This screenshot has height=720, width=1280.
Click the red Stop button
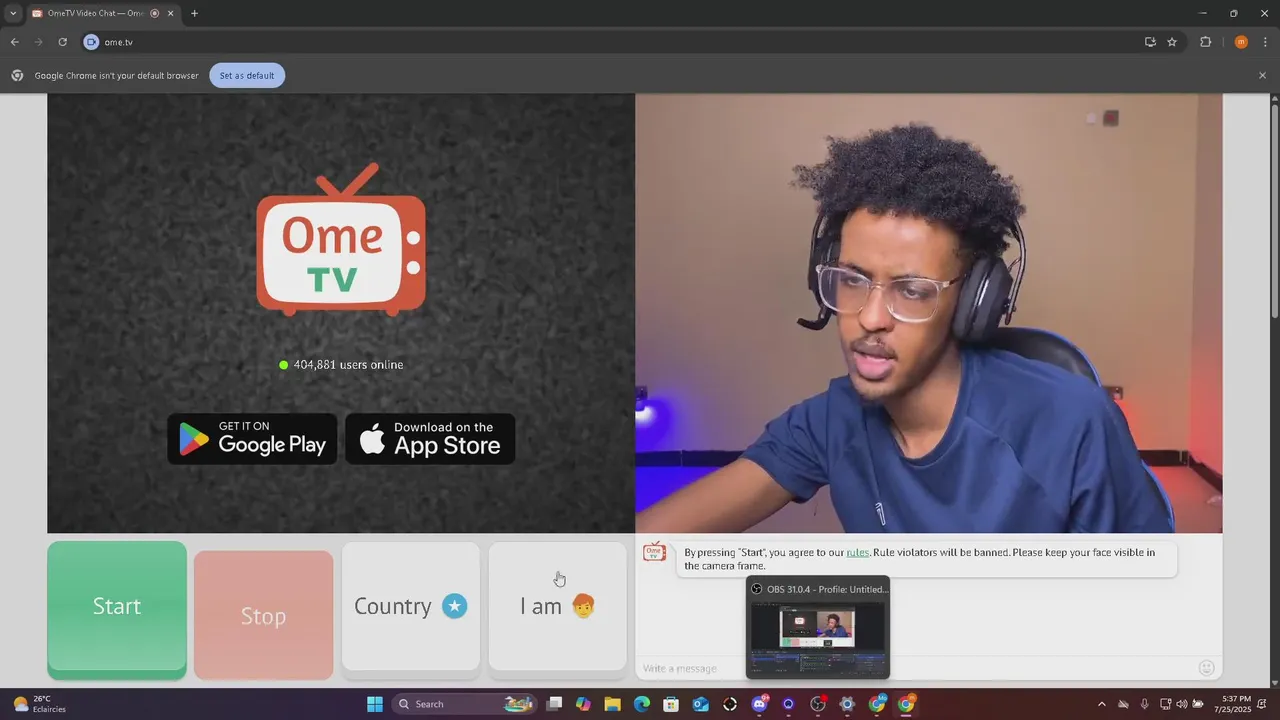[x=263, y=615]
